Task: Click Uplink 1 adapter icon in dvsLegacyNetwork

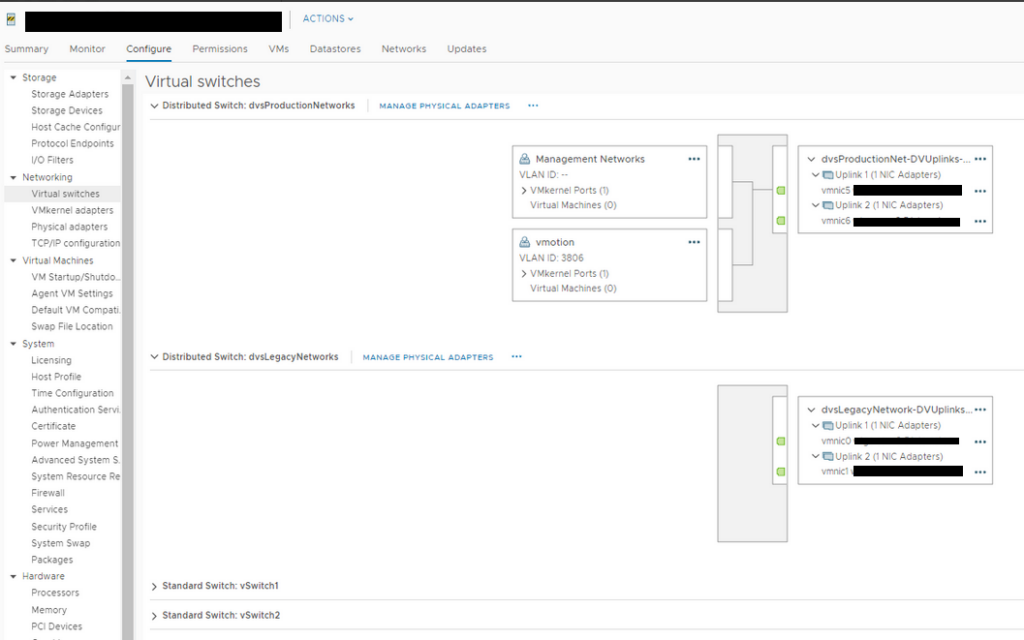Action: click(827, 426)
